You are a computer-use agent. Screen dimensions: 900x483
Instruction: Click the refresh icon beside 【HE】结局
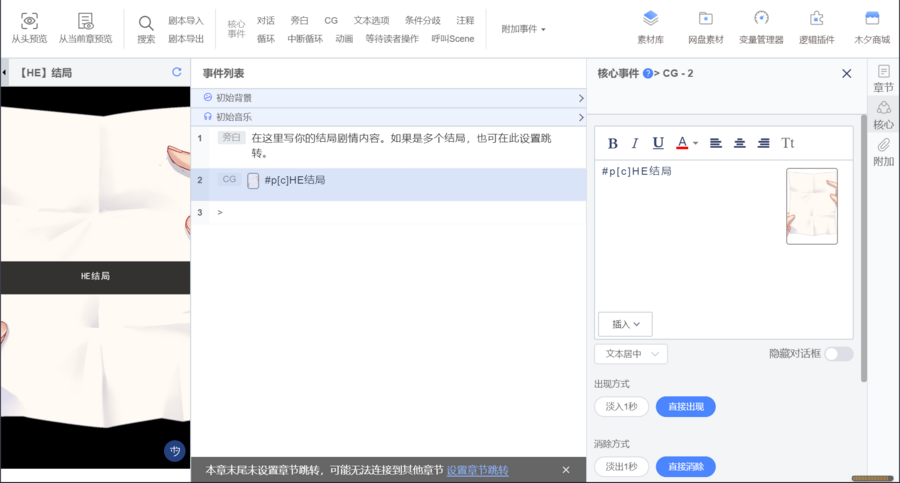click(177, 72)
